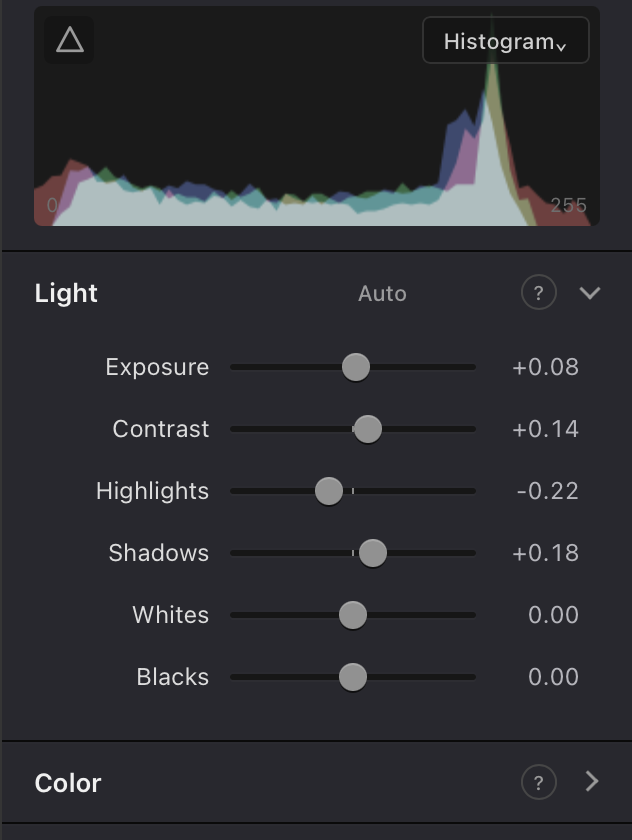This screenshot has height=840, width=632.
Task: Select the Highlights value -0.22 field
Action: click(547, 491)
